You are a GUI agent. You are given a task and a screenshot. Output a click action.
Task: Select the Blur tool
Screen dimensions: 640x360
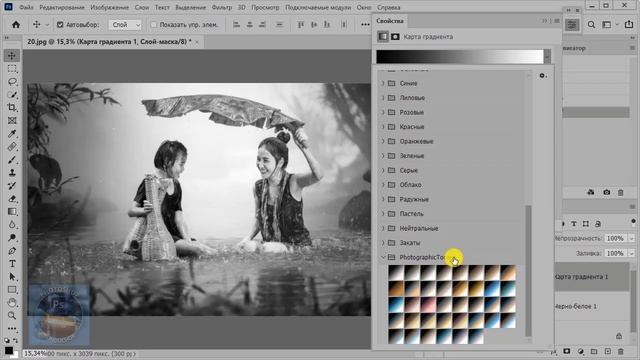pyautogui.click(x=12, y=224)
